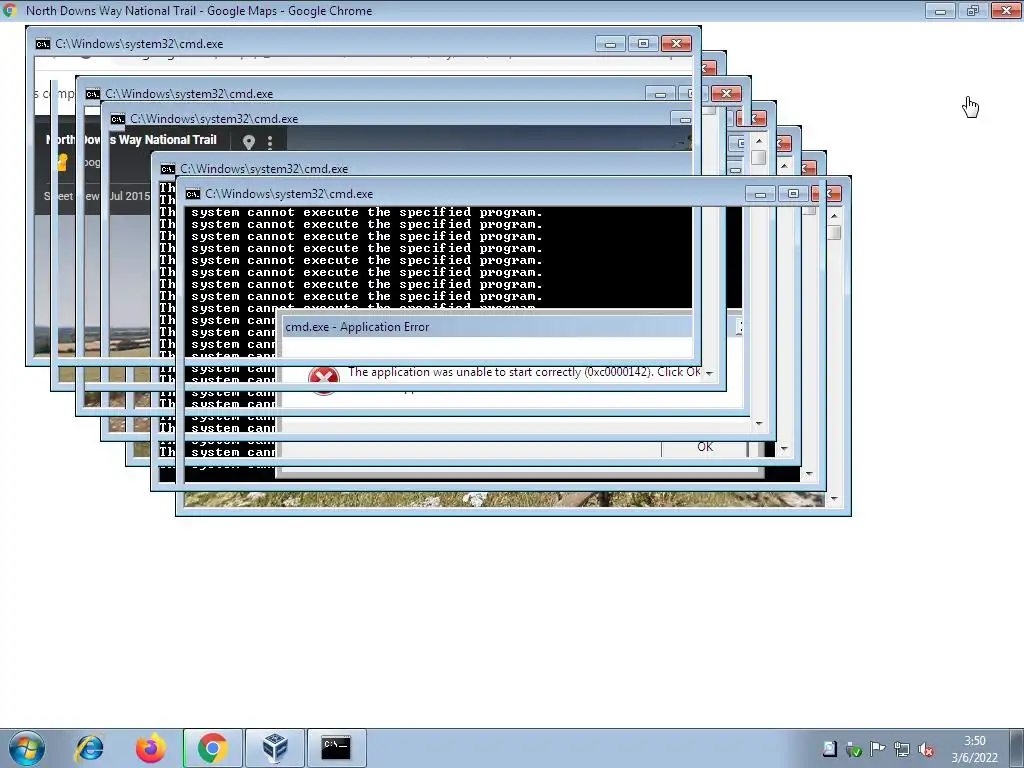
Task: Click the Show desktop strip
Action: click(x=1017, y=748)
